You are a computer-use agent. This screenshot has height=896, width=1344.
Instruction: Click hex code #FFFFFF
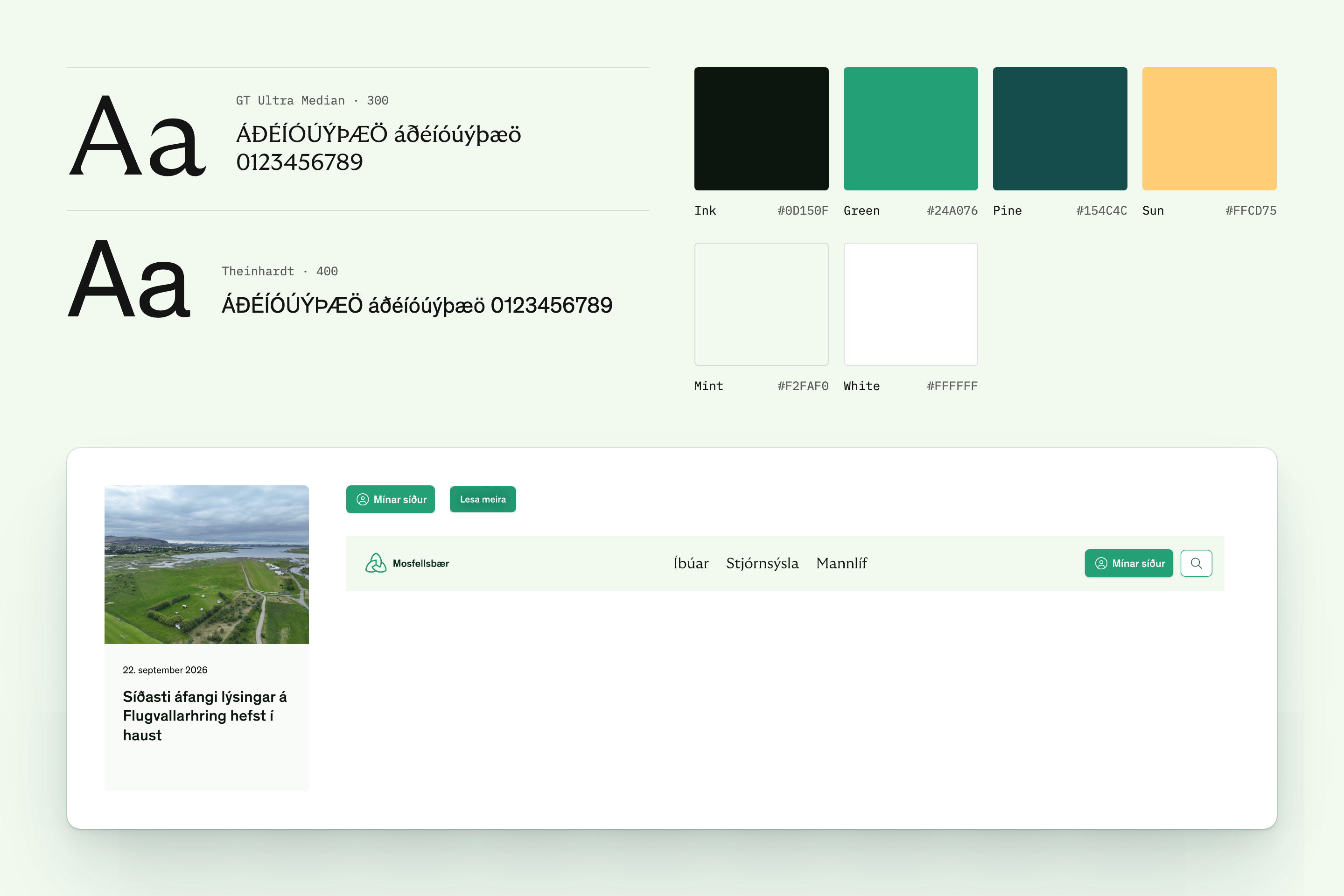pyautogui.click(x=952, y=386)
